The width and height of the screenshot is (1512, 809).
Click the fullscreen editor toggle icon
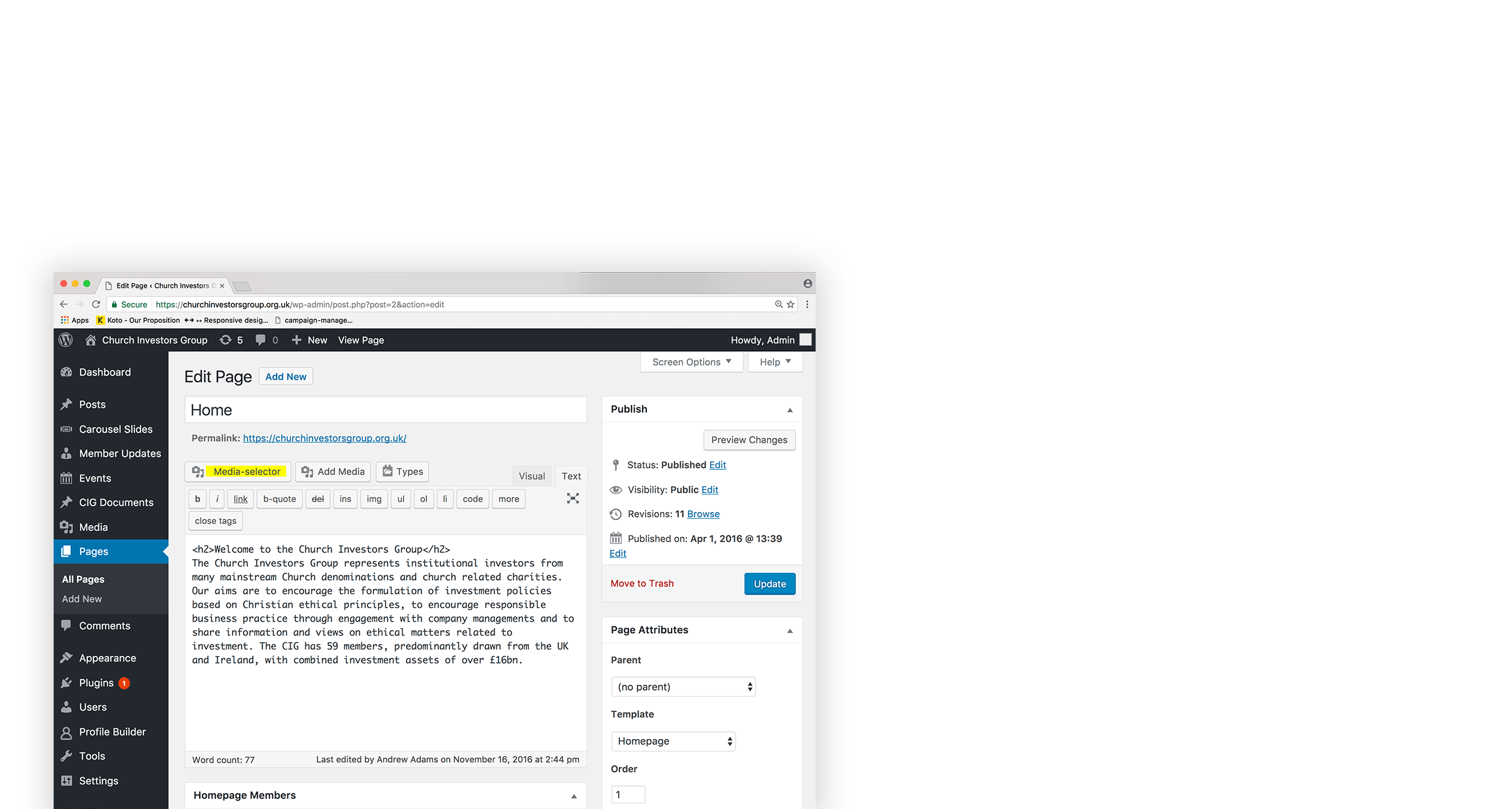573,498
